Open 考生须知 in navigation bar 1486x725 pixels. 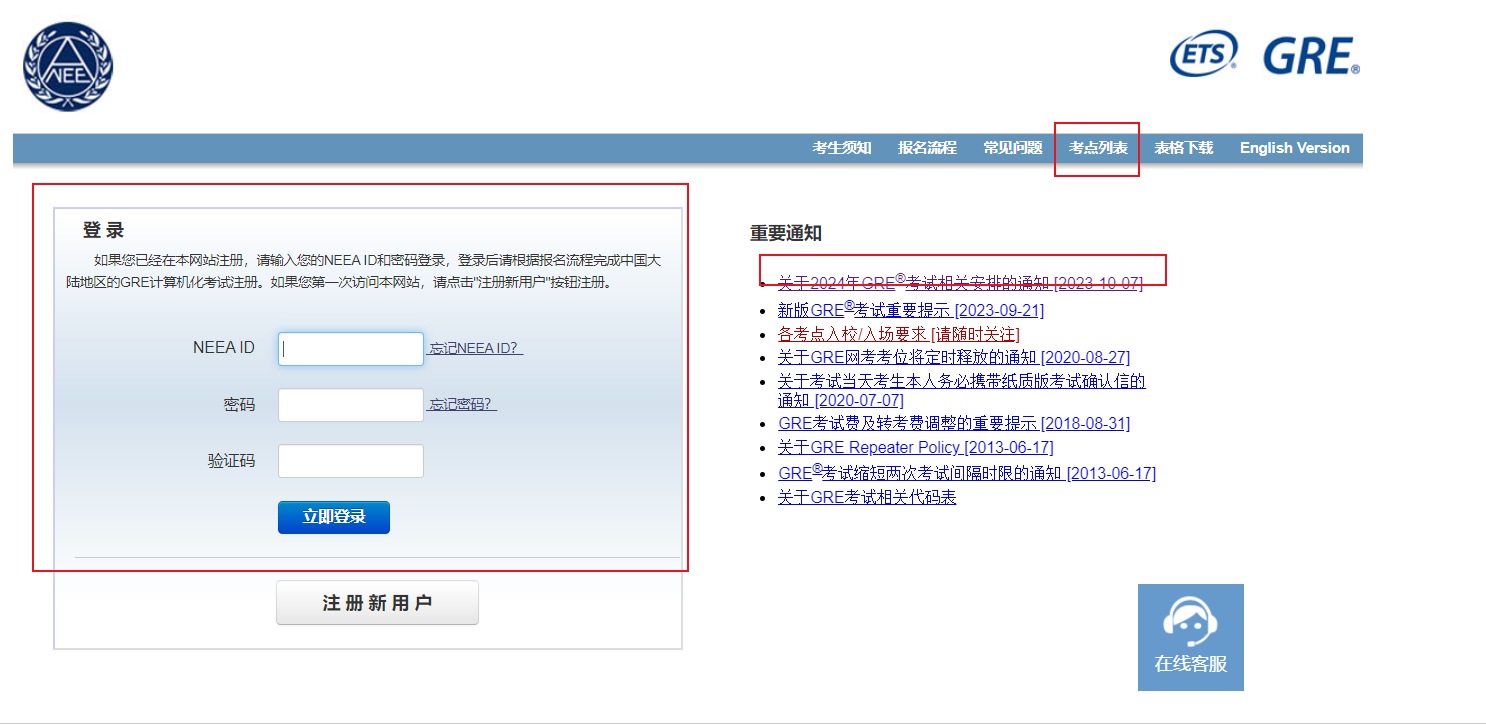[841, 148]
